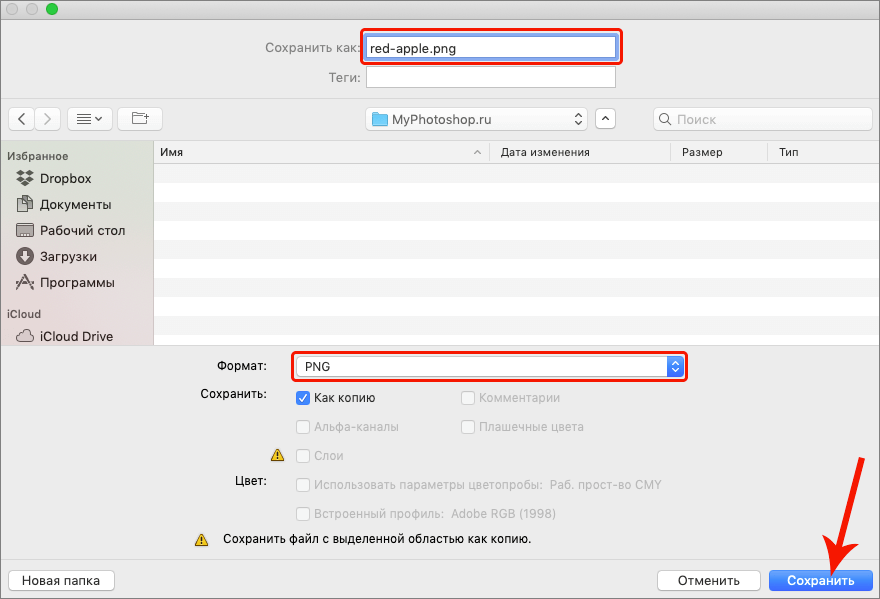Open Dropbox in the sidebar
The height and width of the screenshot is (599, 880).
[64, 178]
